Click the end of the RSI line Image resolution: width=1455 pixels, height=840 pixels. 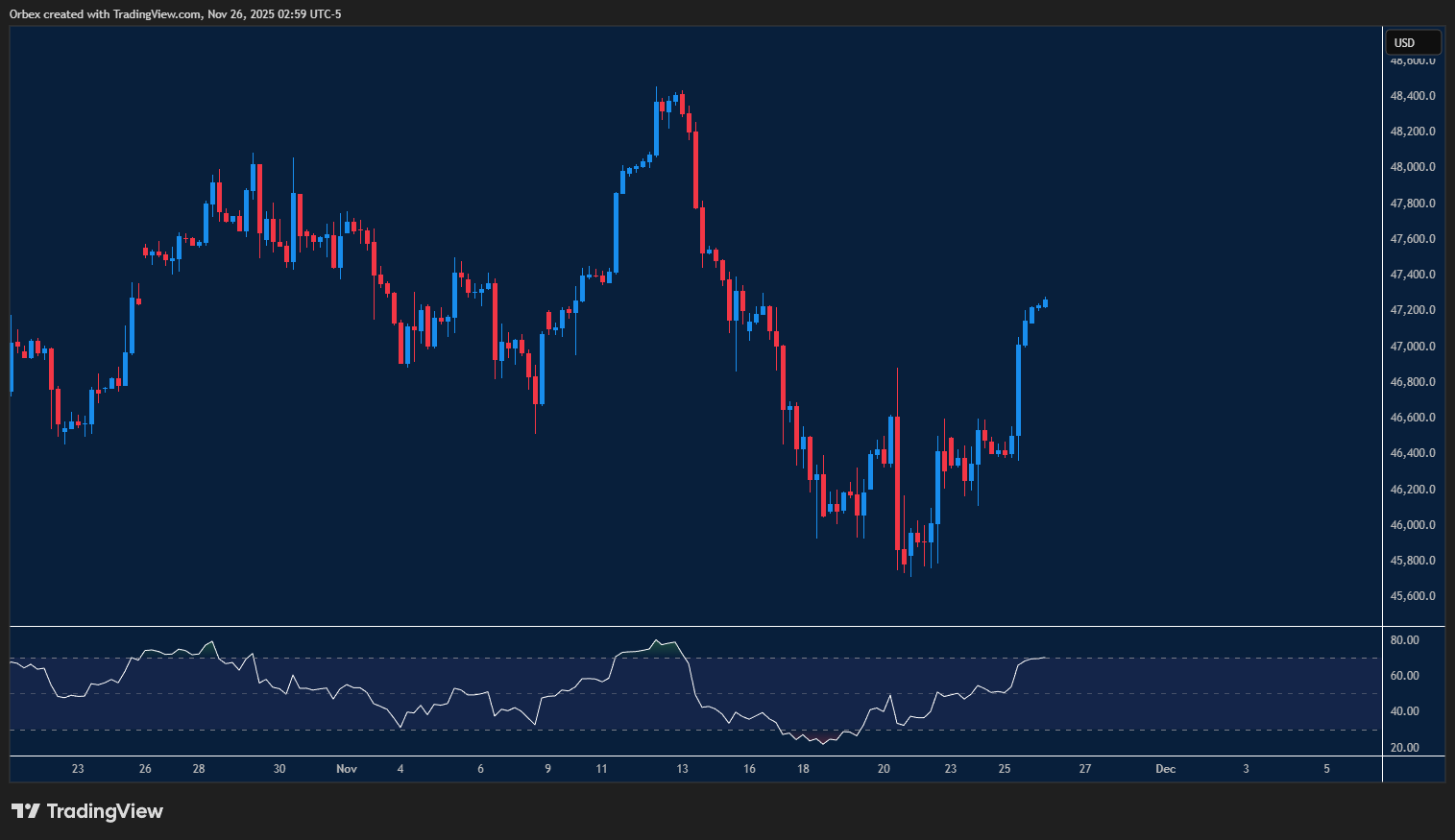[x=1045, y=658]
